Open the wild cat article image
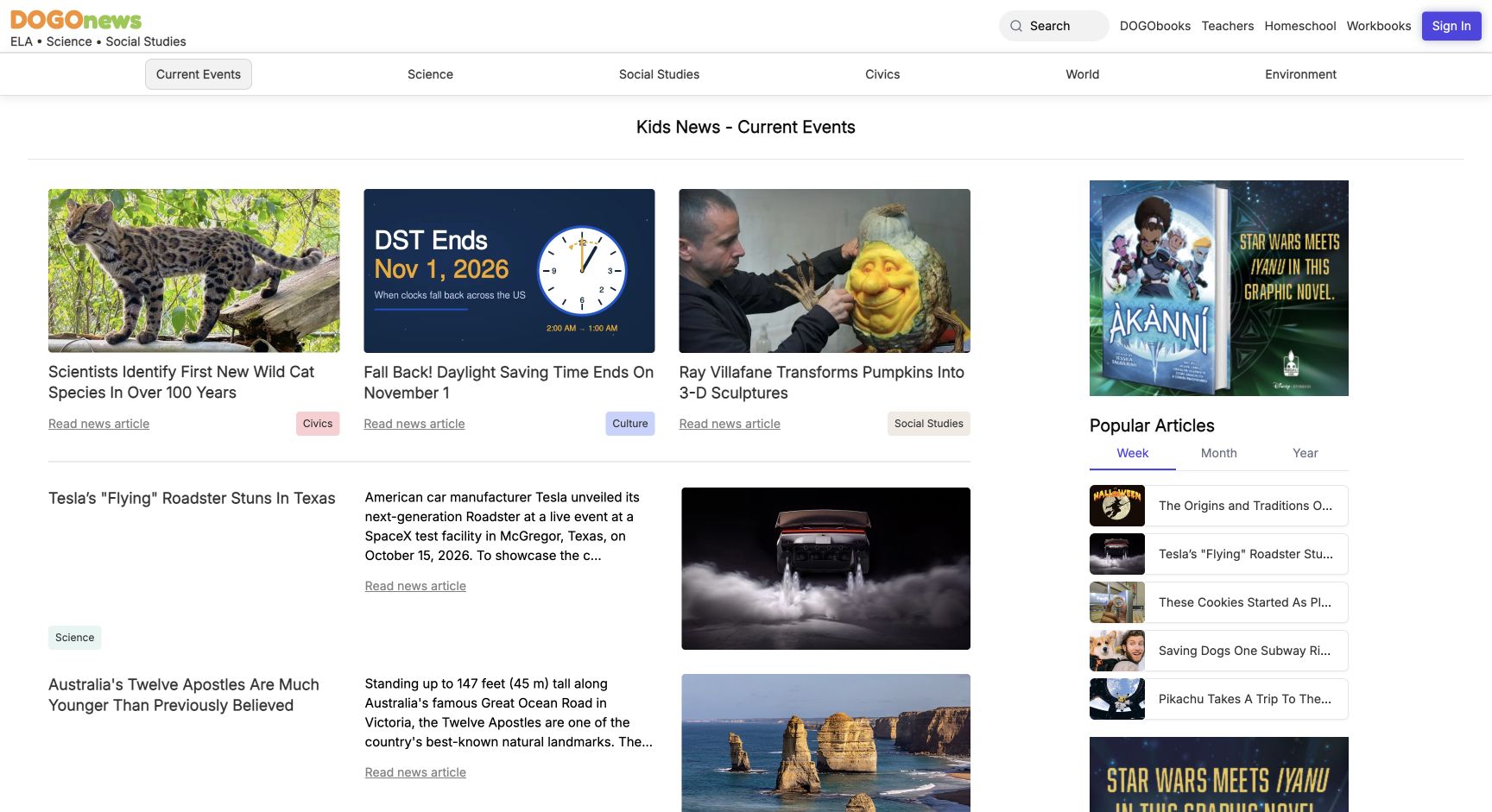The image size is (1492, 812). [x=194, y=271]
